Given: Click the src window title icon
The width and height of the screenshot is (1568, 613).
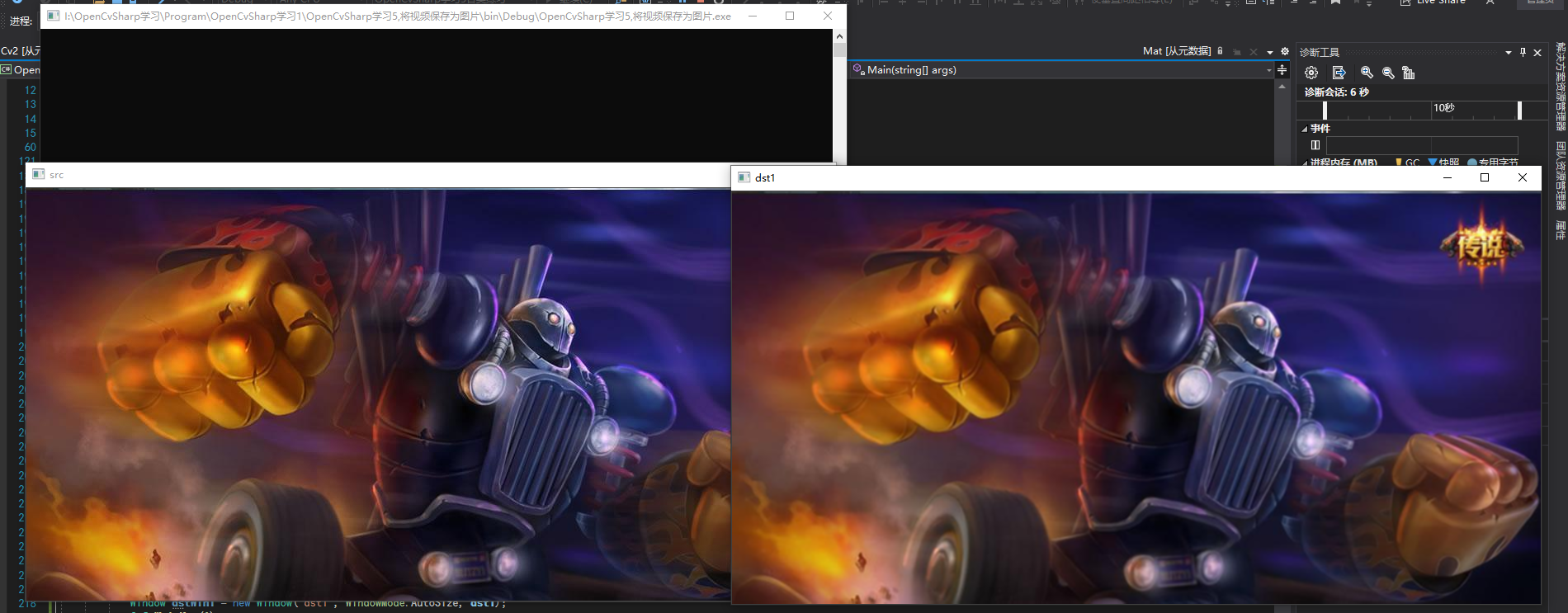Looking at the screenshot, I should pyautogui.click(x=38, y=174).
